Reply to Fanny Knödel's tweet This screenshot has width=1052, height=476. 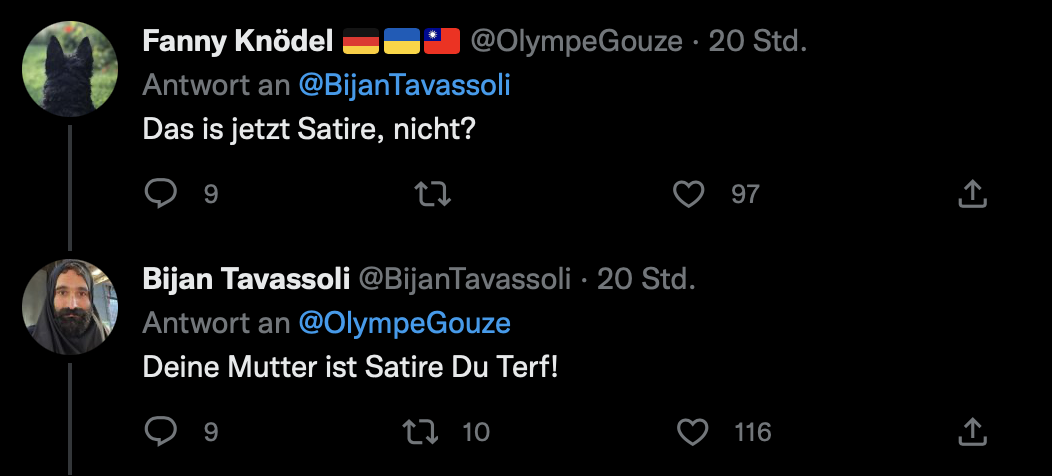pos(160,194)
